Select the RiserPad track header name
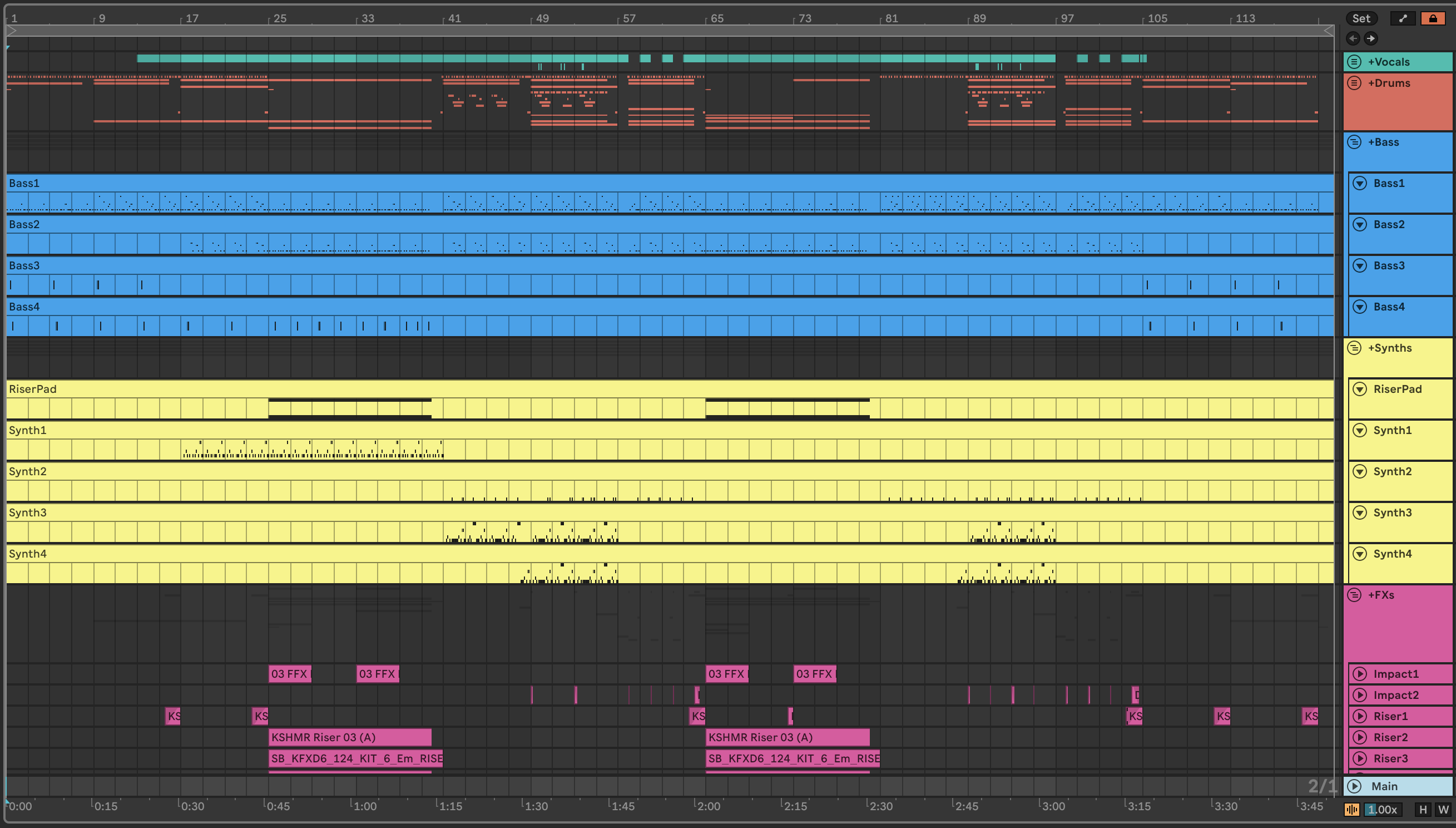This screenshot has width=1456, height=828. tap(1397, 389)
